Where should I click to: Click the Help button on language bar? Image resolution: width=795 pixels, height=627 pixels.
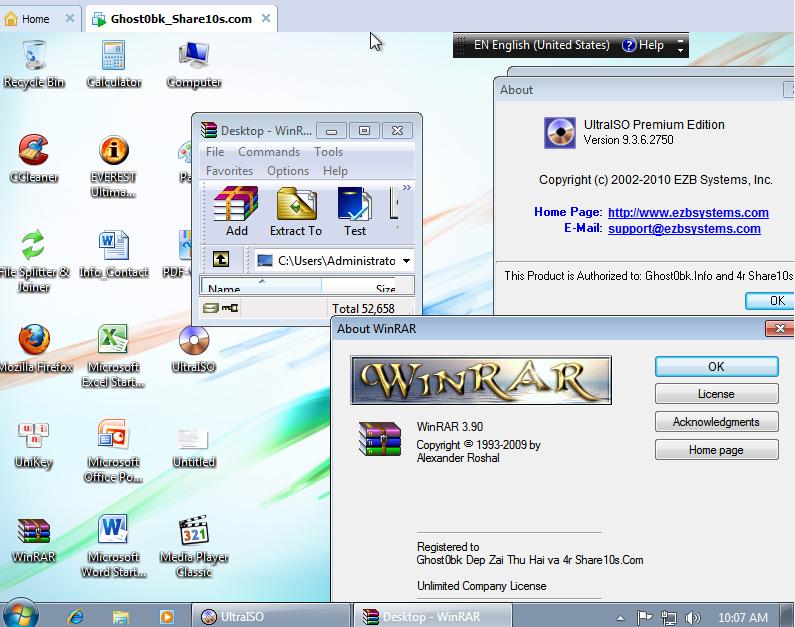(x=643, y=45)
